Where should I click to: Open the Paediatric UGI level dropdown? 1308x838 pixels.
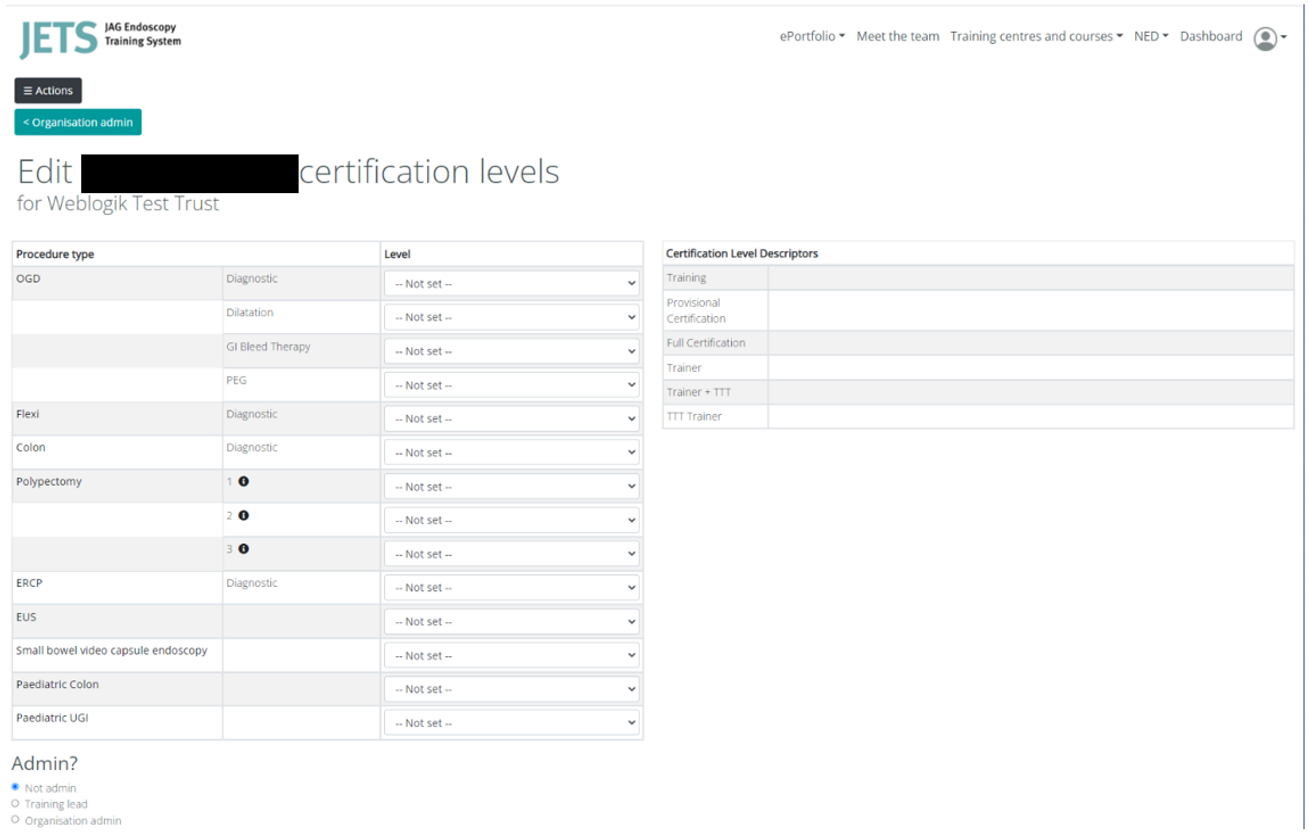pos(511,723)
